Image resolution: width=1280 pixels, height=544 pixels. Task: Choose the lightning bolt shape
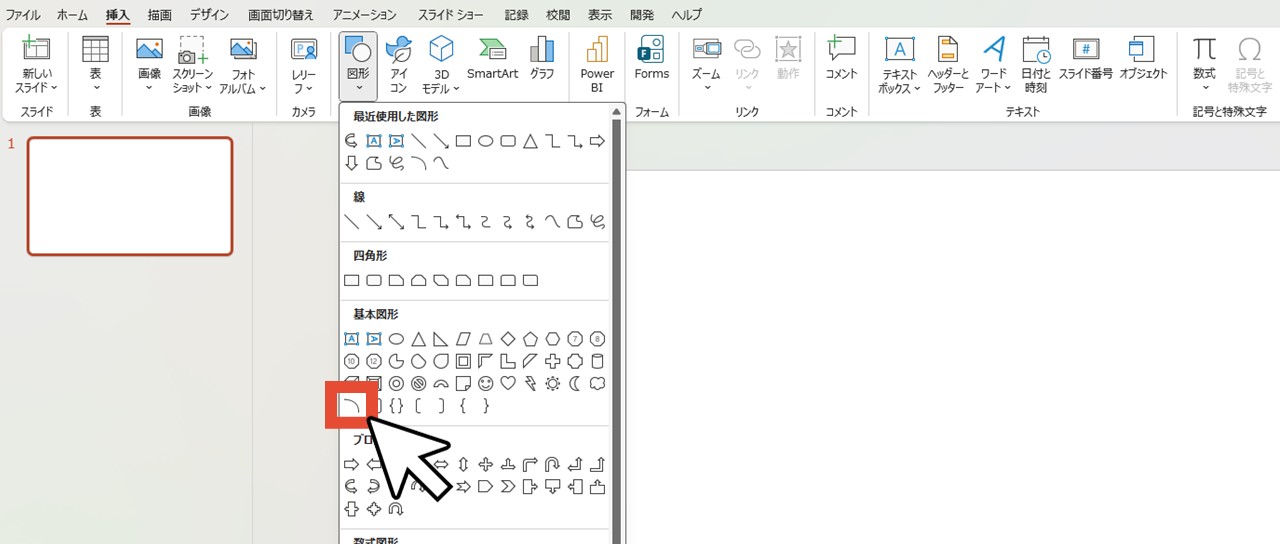coord(530,383)
